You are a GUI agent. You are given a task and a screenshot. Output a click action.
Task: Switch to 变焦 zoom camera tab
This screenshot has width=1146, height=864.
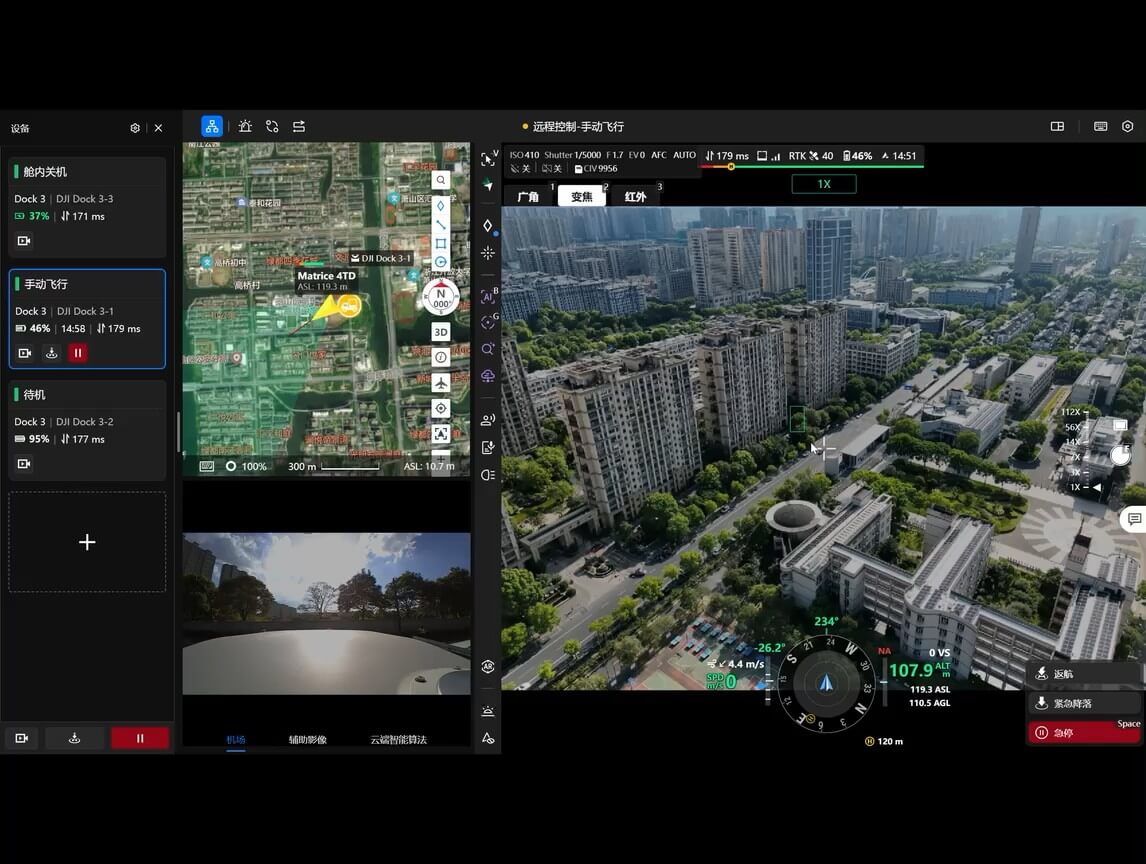point(582,196)
